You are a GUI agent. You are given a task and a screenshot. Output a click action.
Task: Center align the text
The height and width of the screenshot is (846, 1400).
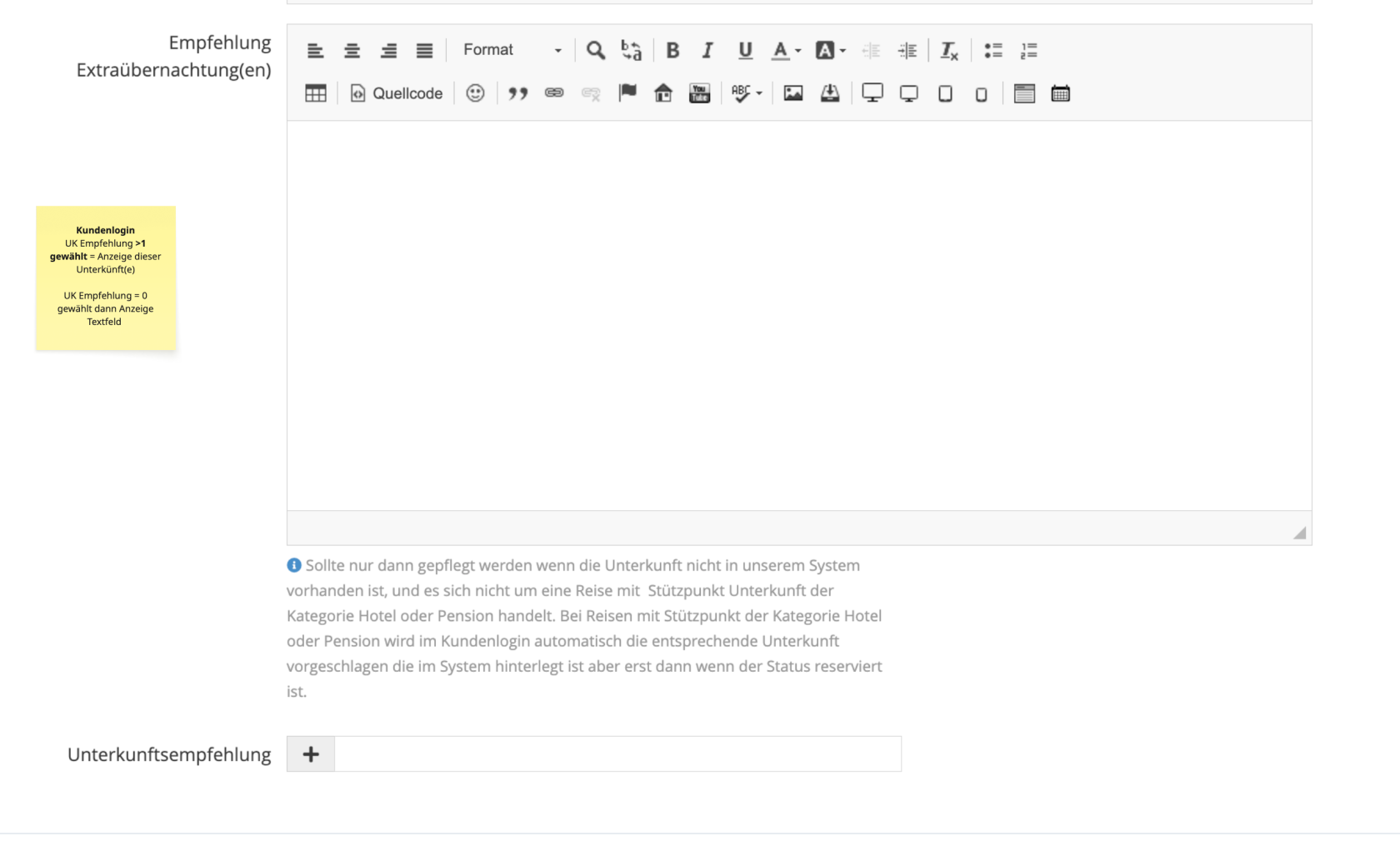pyautogui.click(x=352, y=50)
